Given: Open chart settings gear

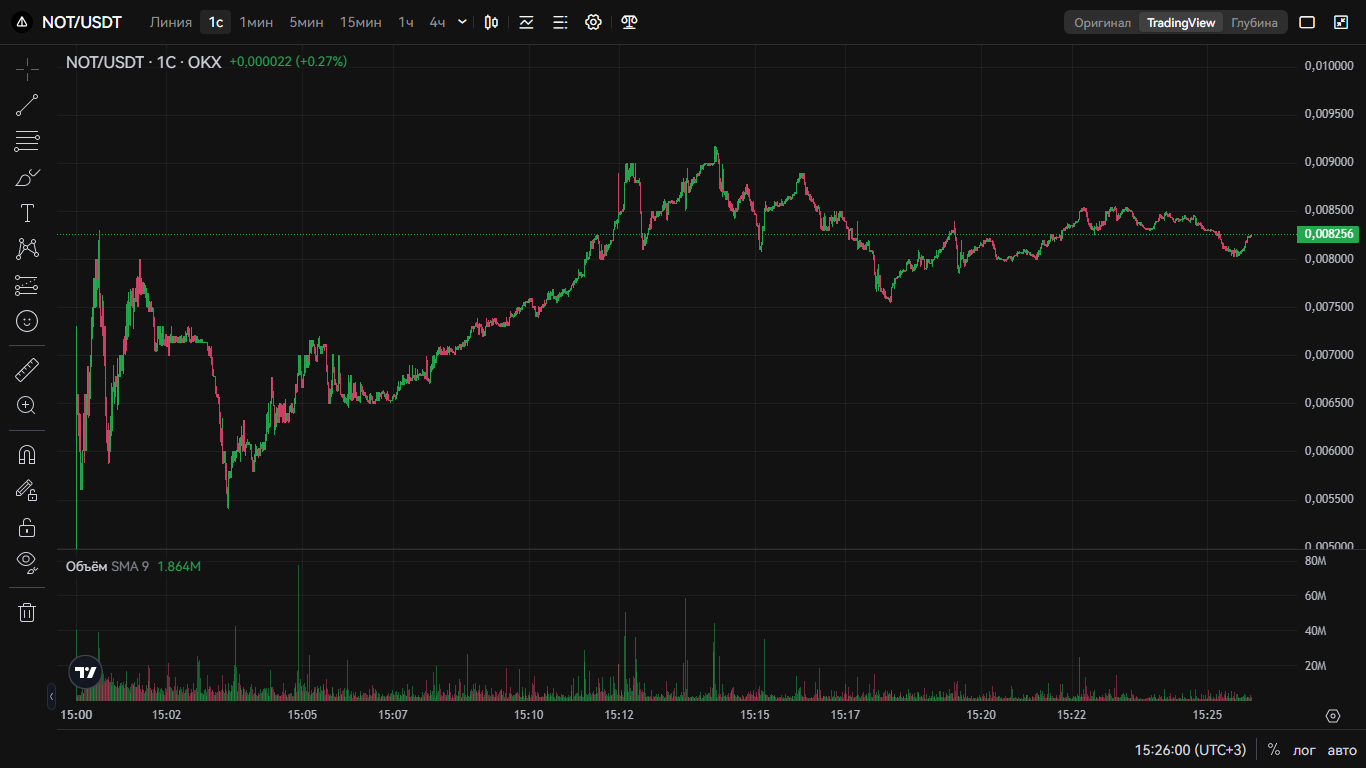Looking at the screenshot, I should (593, 22).
